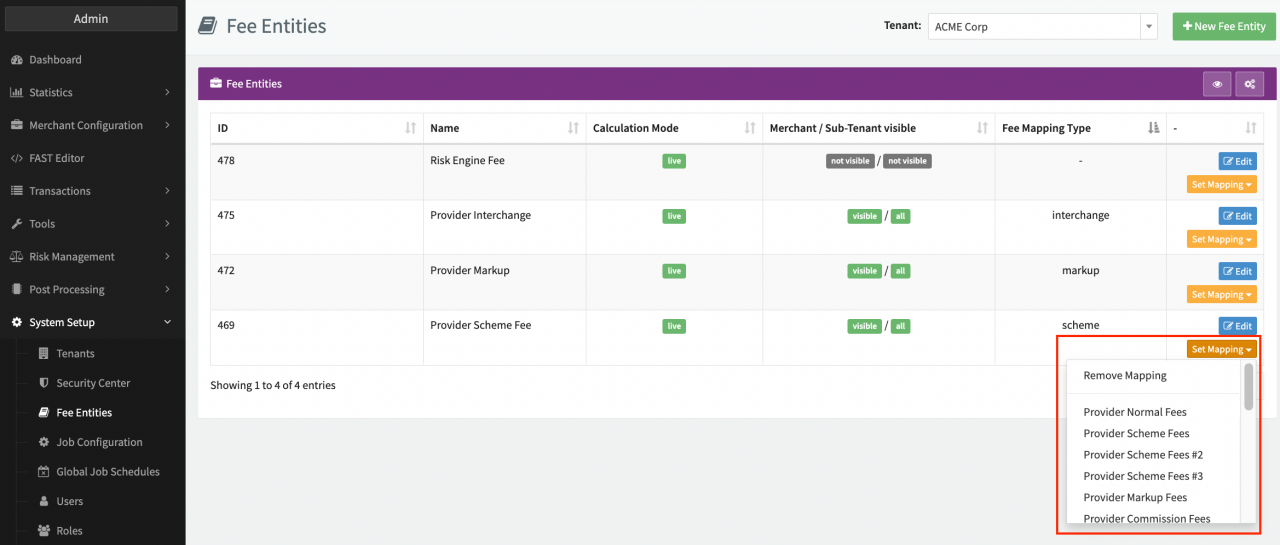Click the Users person icon in sidebar
This screenshot has width=1280, height=545.
pyautogui.click(x=44, y=501)
